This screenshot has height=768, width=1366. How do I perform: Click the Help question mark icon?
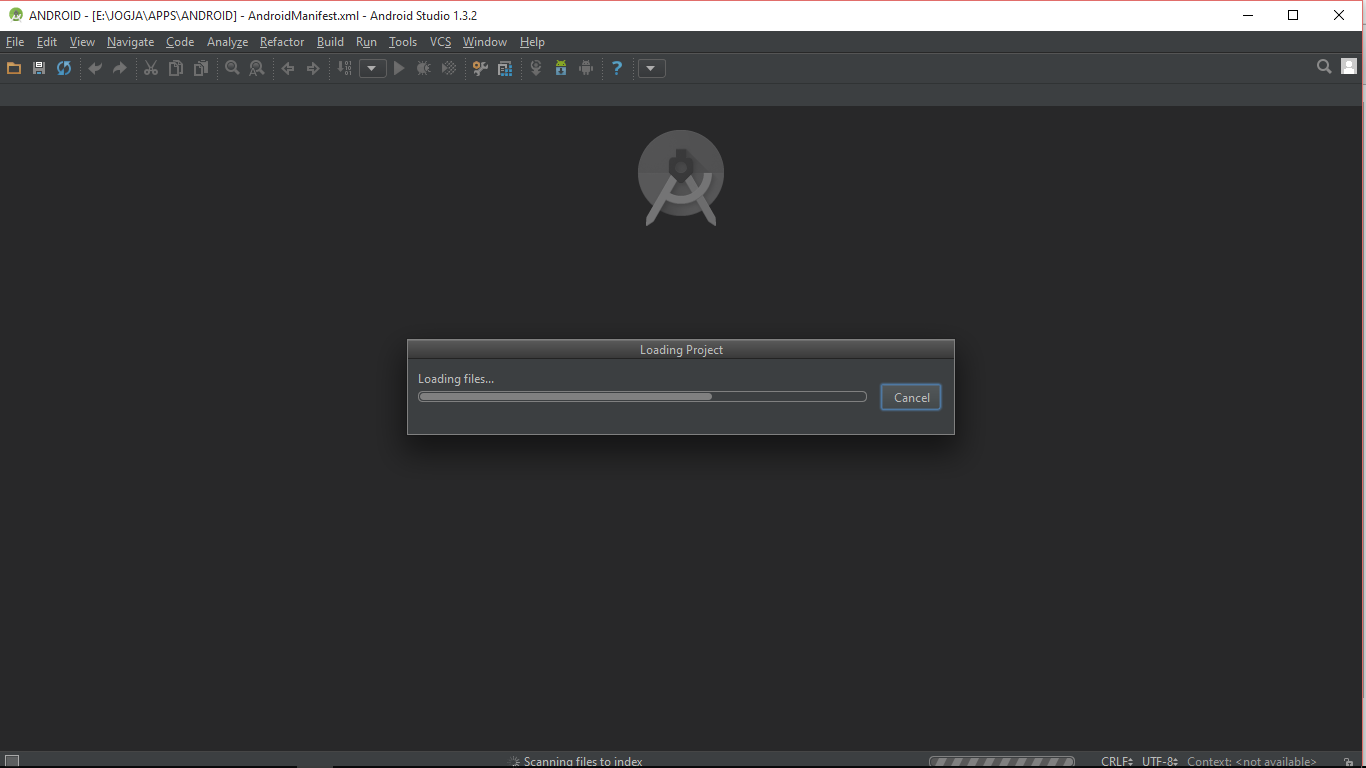point(616,67)
